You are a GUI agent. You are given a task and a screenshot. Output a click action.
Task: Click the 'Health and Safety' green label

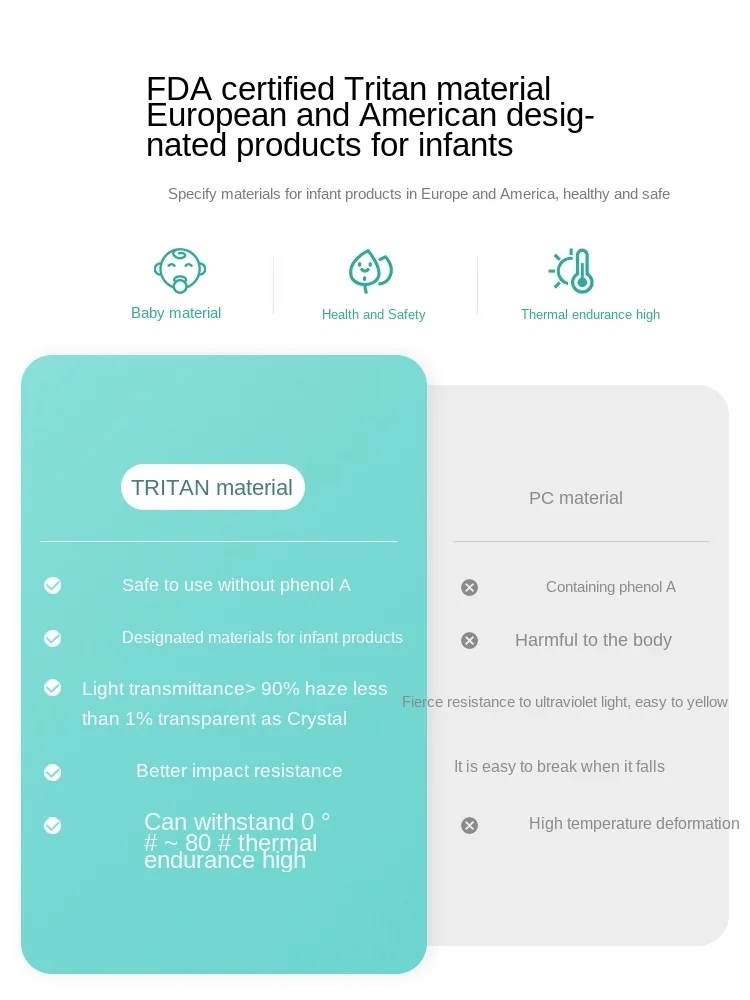tap(373, 314)
